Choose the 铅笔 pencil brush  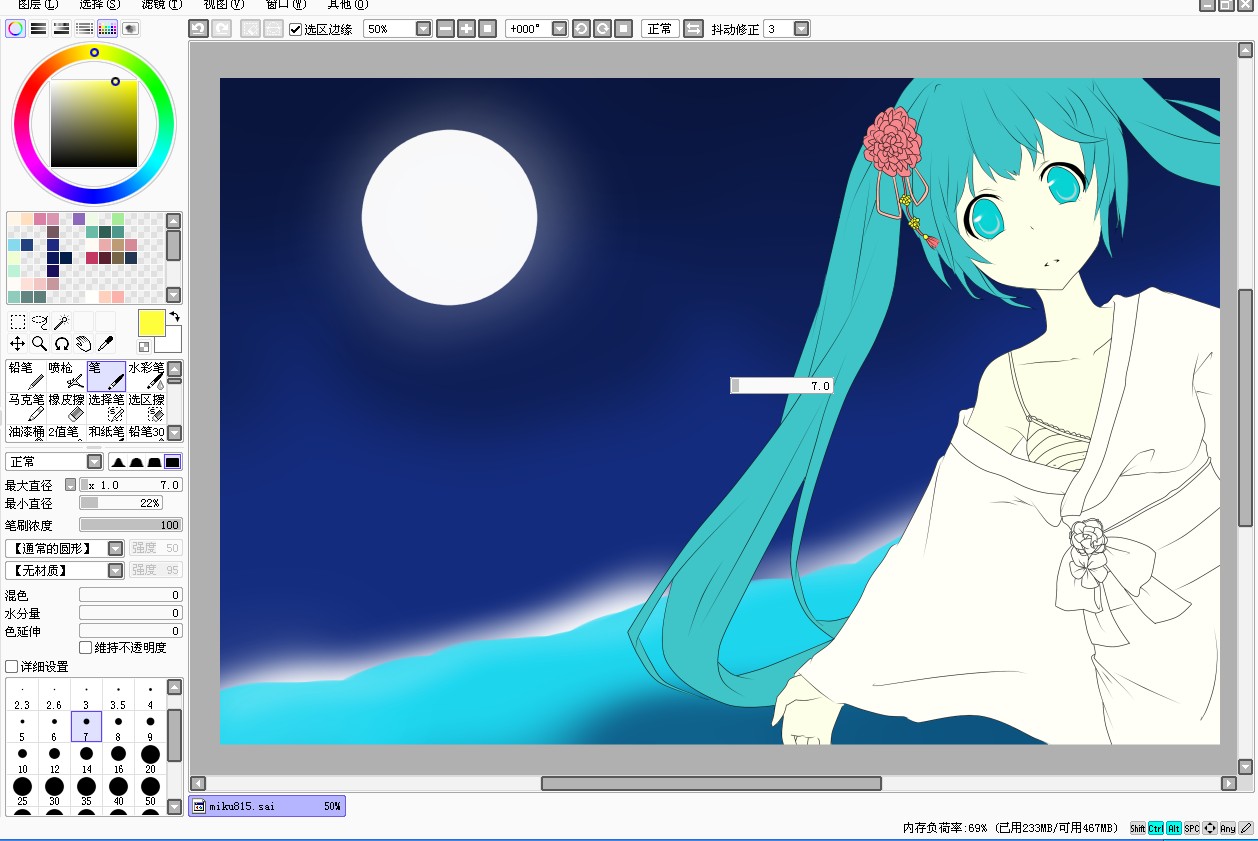(26, 375)
